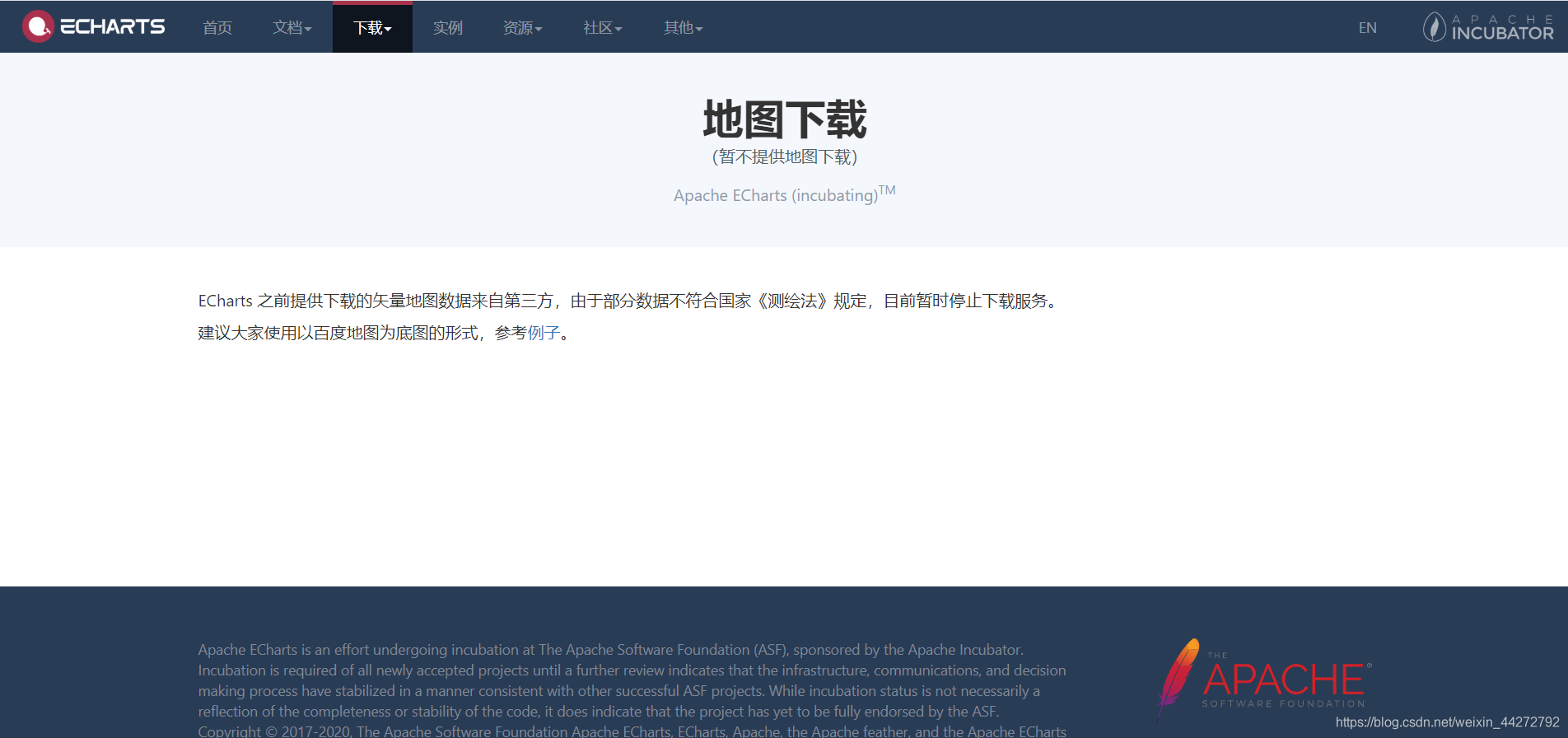
Task: Click the ECHARTS wordmark text
Action: point(113,27)
